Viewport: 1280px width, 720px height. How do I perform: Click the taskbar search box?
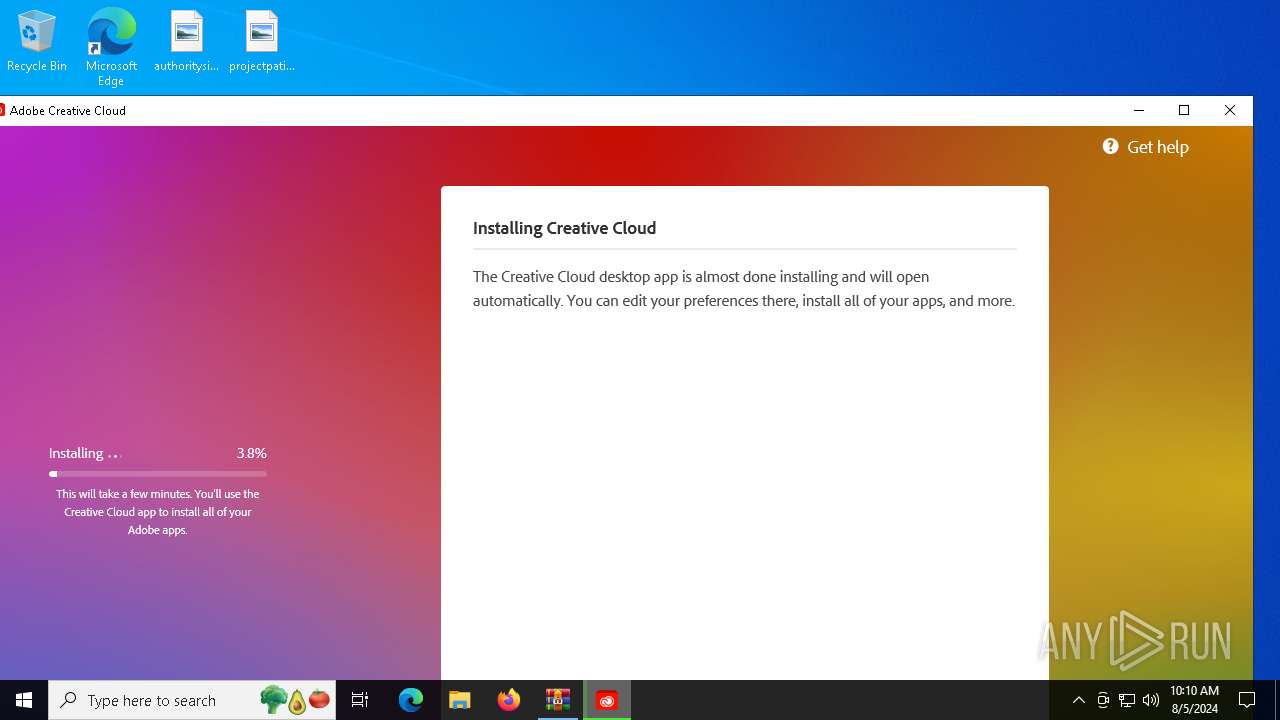(192, 700)
